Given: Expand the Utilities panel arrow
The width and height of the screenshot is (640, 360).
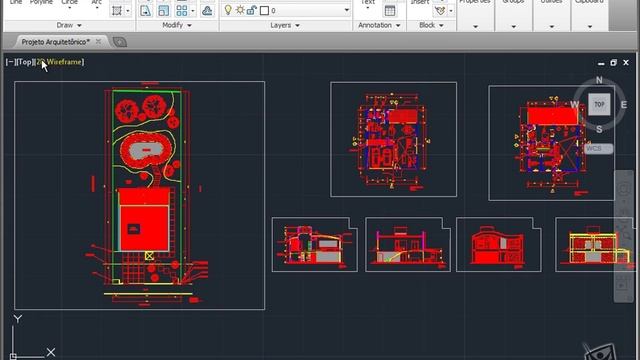Looking at the screenshot, I should pos(551,27).
